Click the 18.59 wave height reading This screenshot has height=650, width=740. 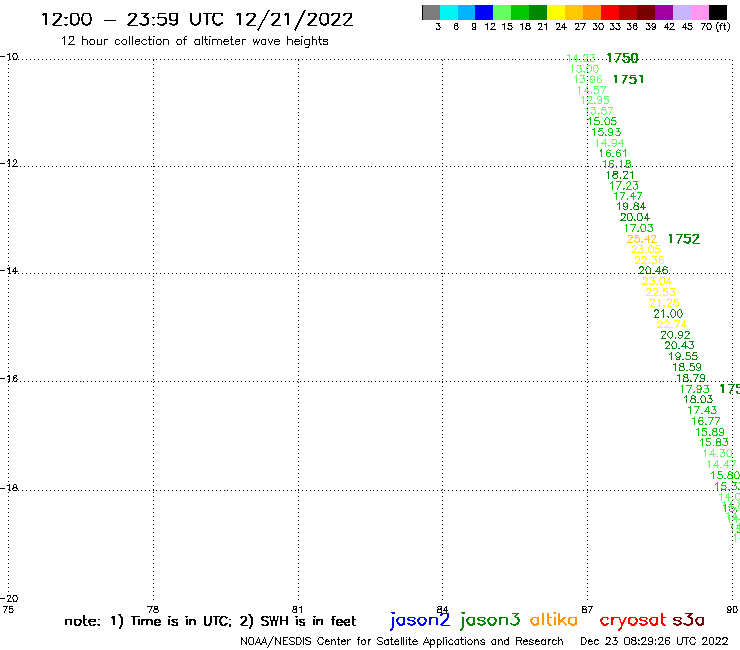coord(687,367)
